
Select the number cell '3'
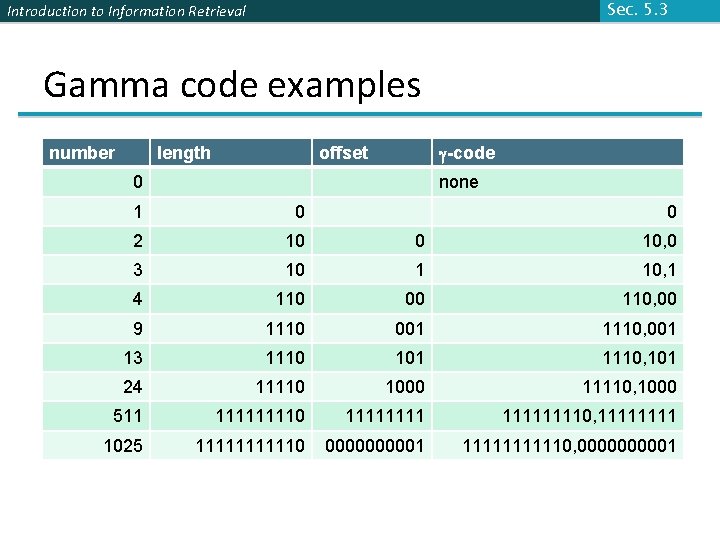tap(96, 270)
